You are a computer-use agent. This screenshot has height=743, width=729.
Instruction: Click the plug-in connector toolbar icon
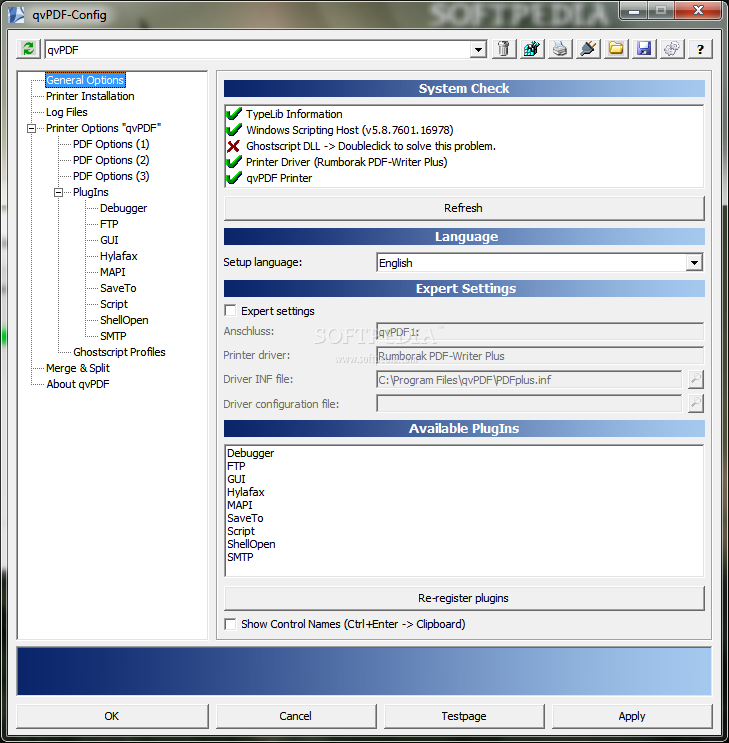[x=588, y=49]
